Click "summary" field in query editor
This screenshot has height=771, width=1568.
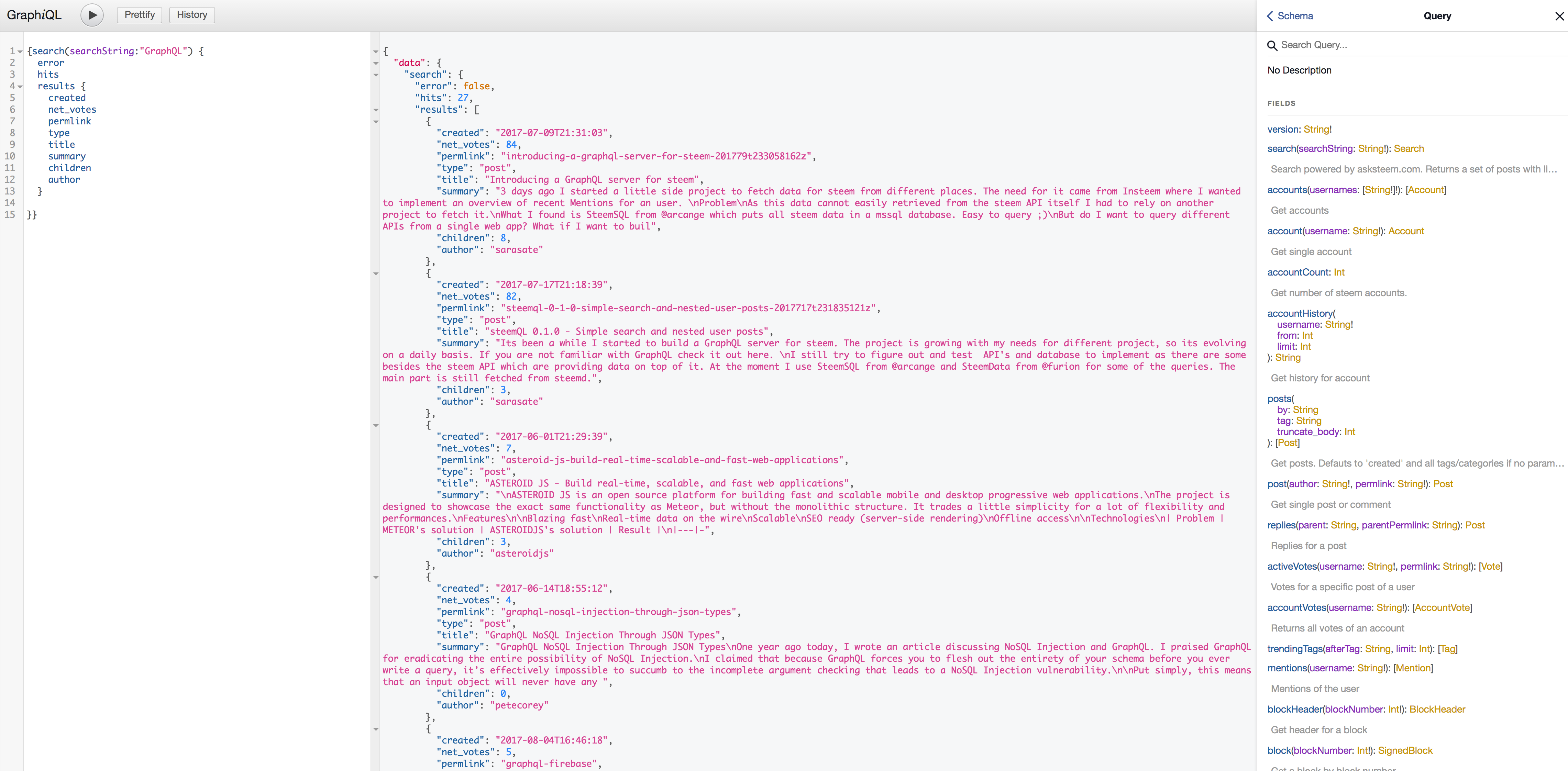click(x=67, y=156)
